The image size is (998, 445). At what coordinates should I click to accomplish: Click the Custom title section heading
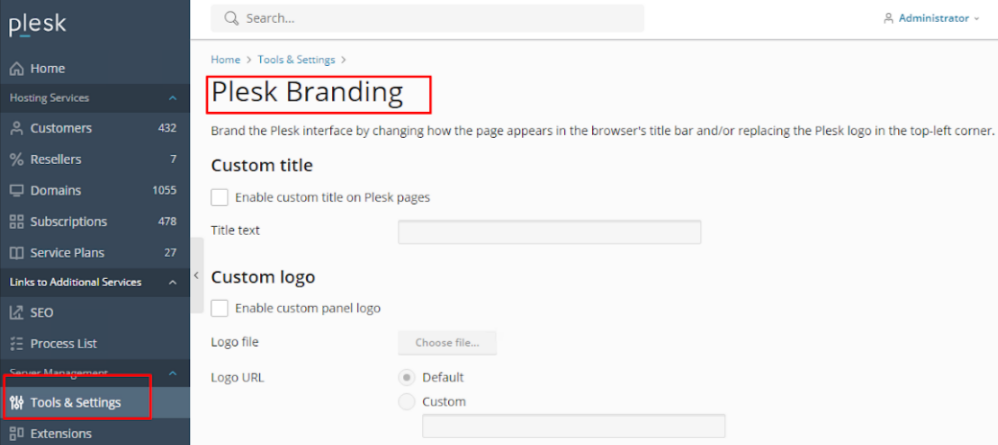(x=262, y=166)
